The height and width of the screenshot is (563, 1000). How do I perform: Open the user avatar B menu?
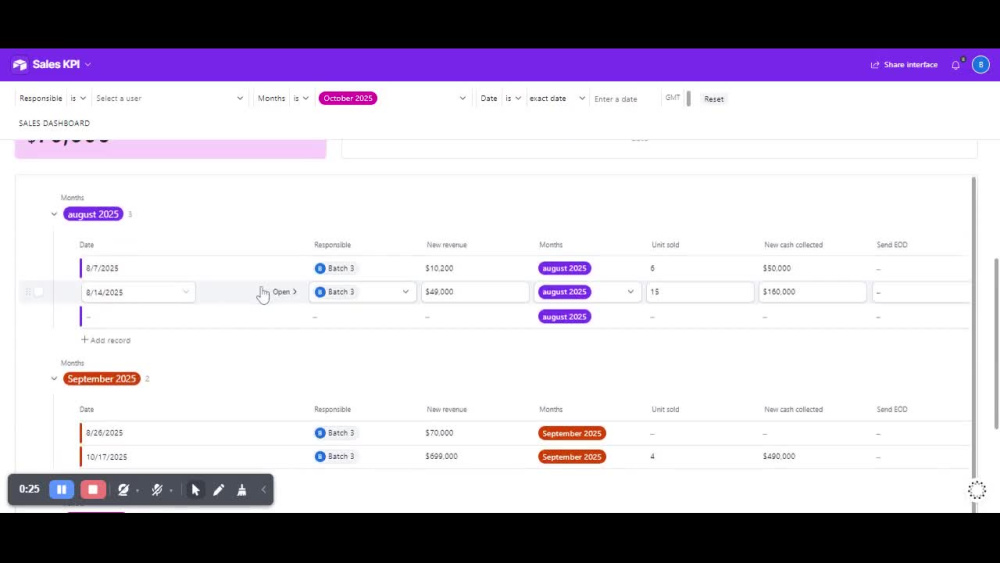(x=981, y=64)
